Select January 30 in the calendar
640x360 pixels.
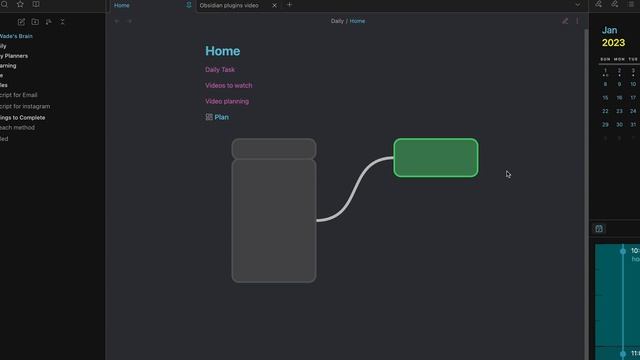pyautogui.click(x=619, y=124)
